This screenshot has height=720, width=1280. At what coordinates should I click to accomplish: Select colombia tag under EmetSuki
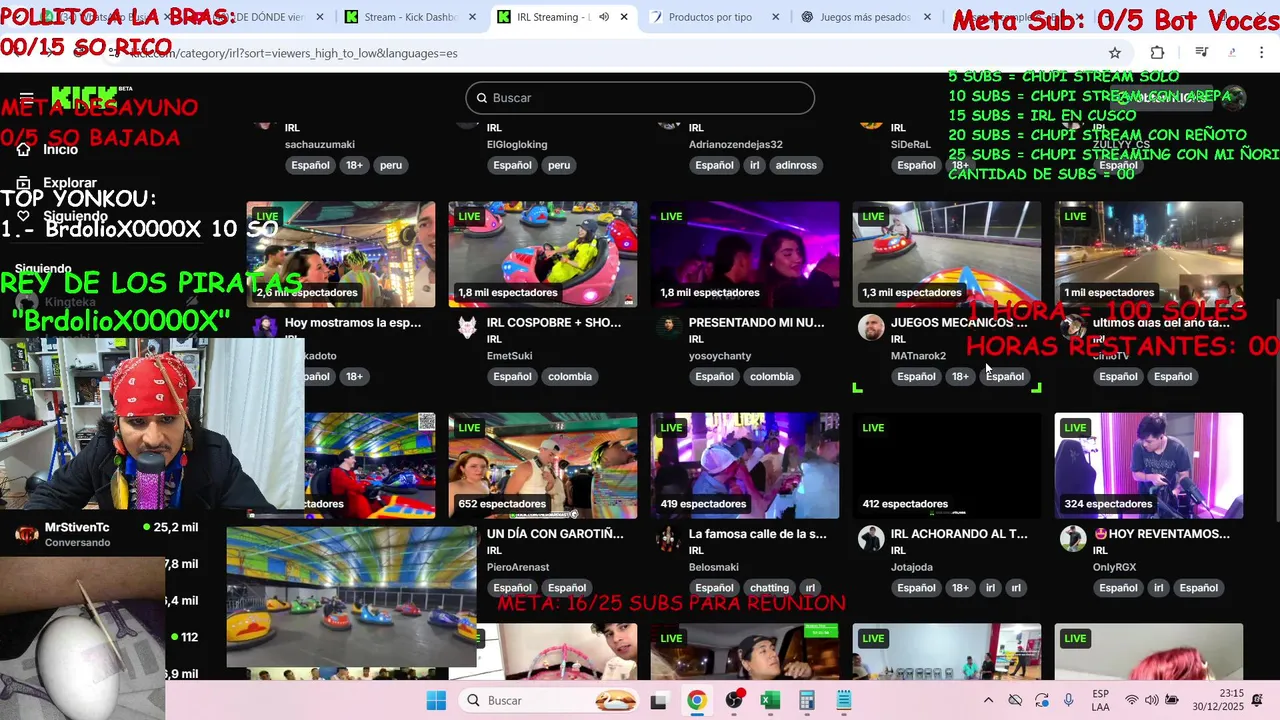[x=570, y=377]
